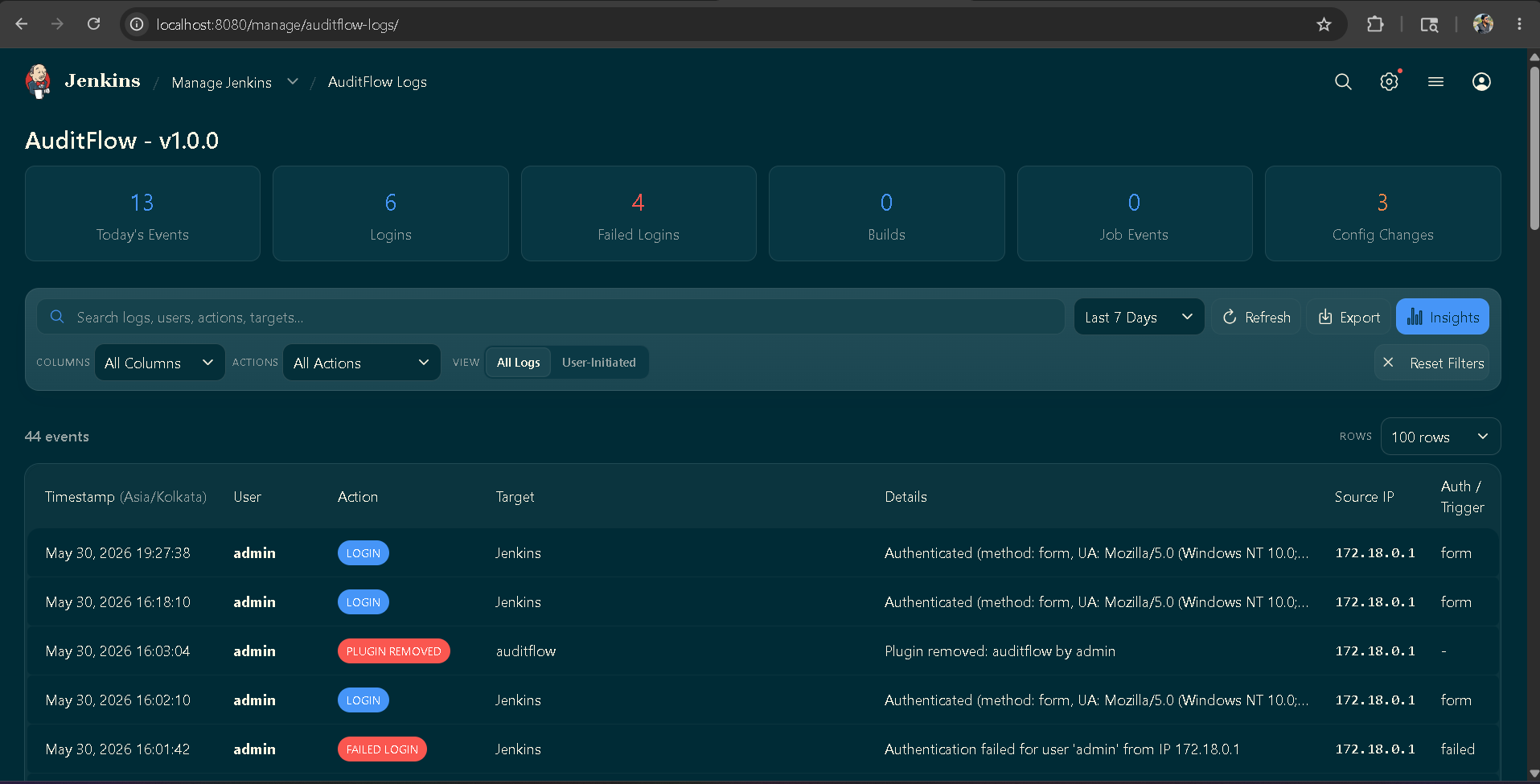The height and width of the screenshot is (784, 1540).
Task: Click timestamp May 30, 2026 16:03:04
Action: coord(118,651)
